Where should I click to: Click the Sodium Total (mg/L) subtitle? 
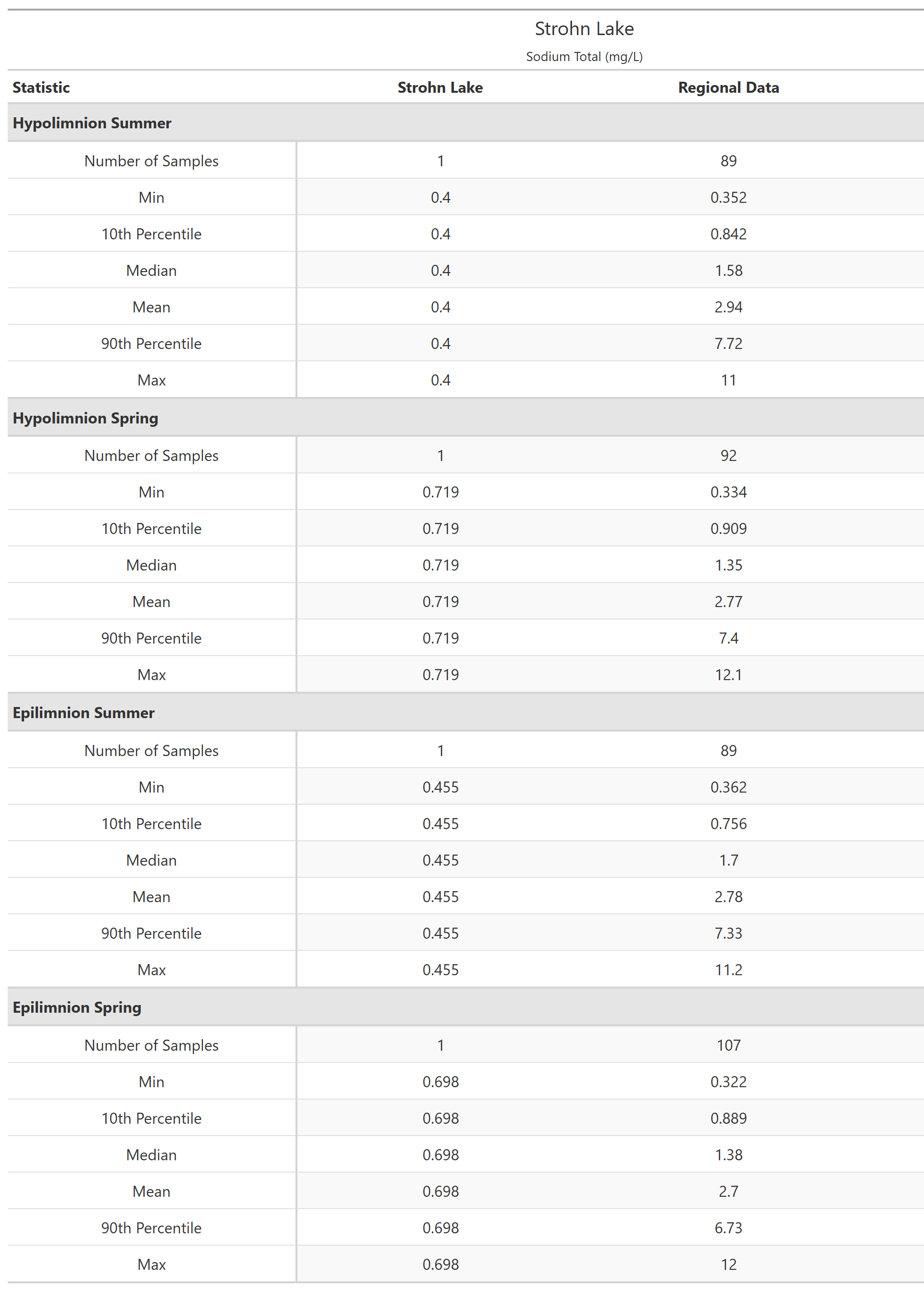click(x=584, y=57)
